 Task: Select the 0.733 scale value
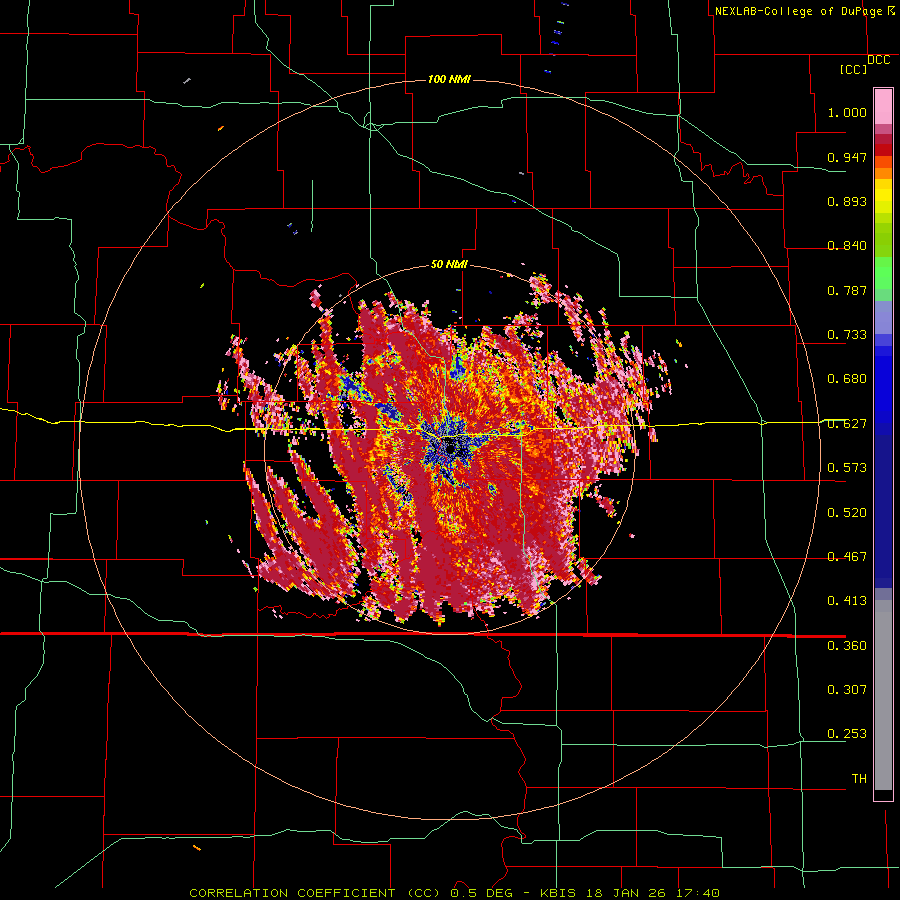[847, 335]
